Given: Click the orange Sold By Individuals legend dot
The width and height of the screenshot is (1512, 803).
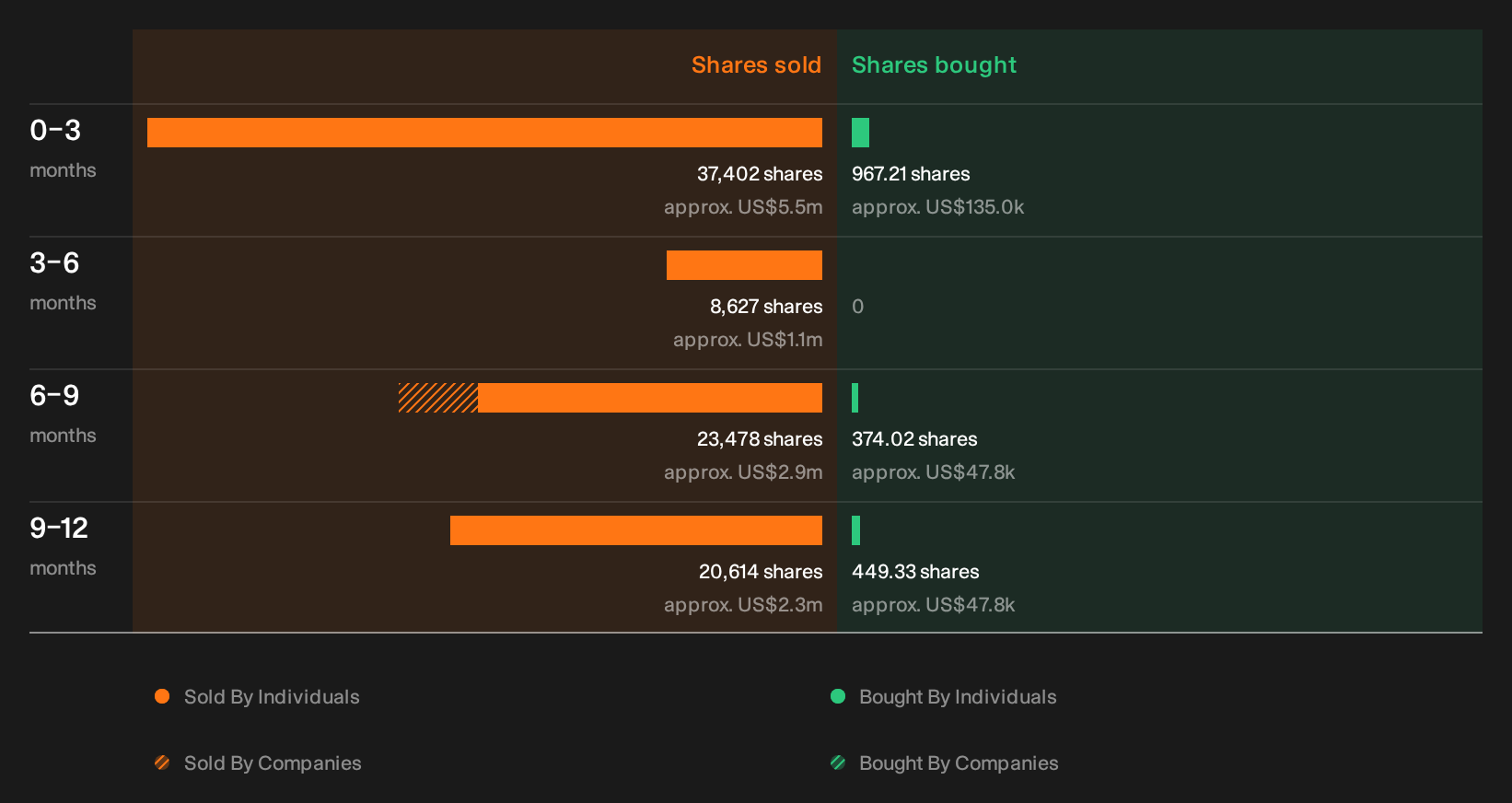Looking at the screenshot, I should click(162, 696).
